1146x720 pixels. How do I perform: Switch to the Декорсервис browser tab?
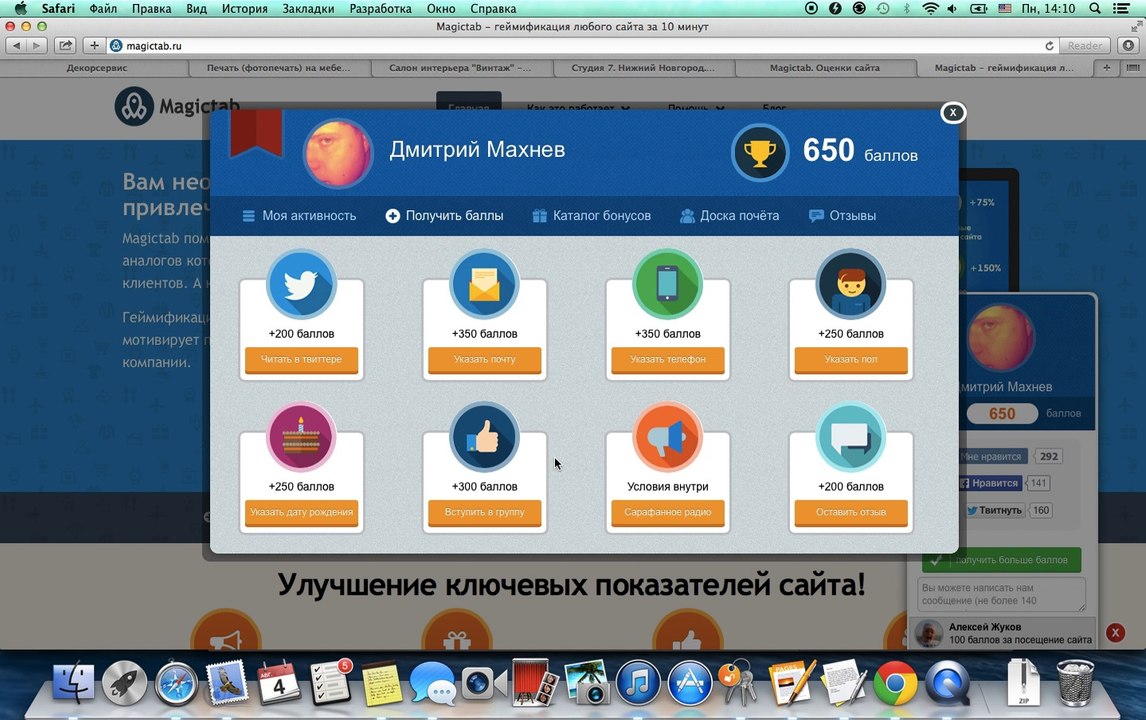point(96,68)
